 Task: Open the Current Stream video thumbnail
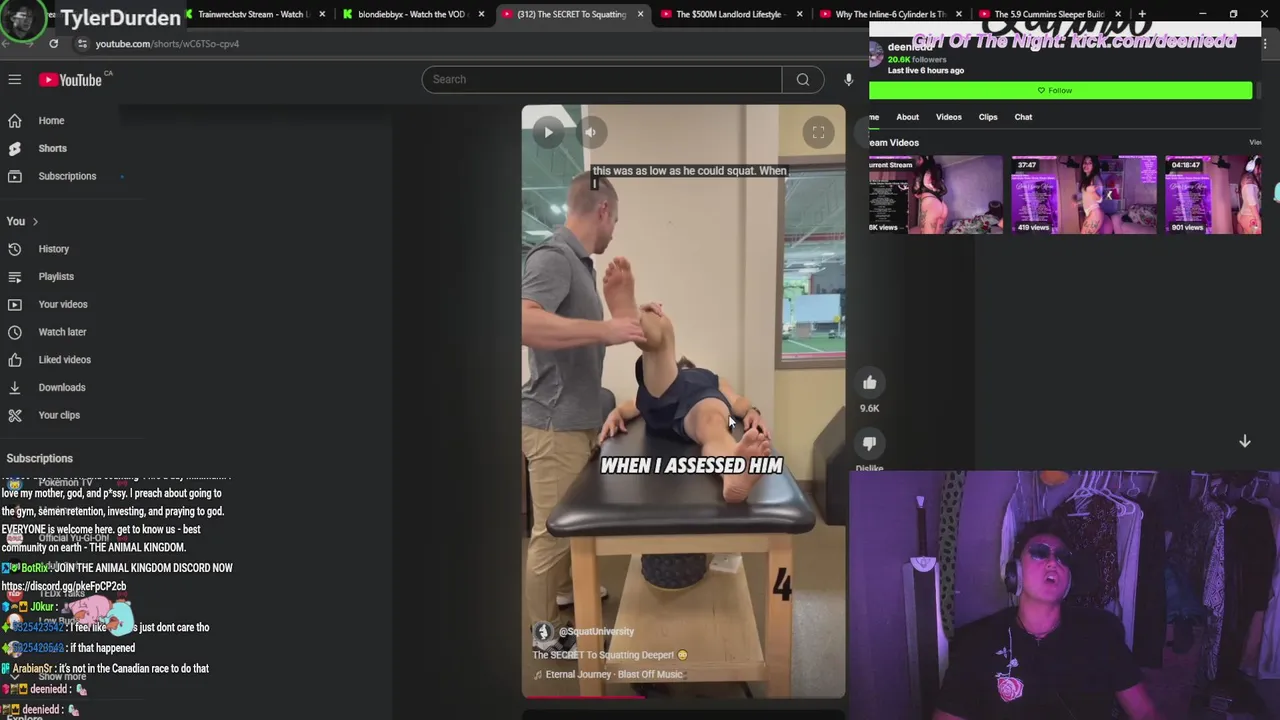pyautogui.click(x=935, y=194)
